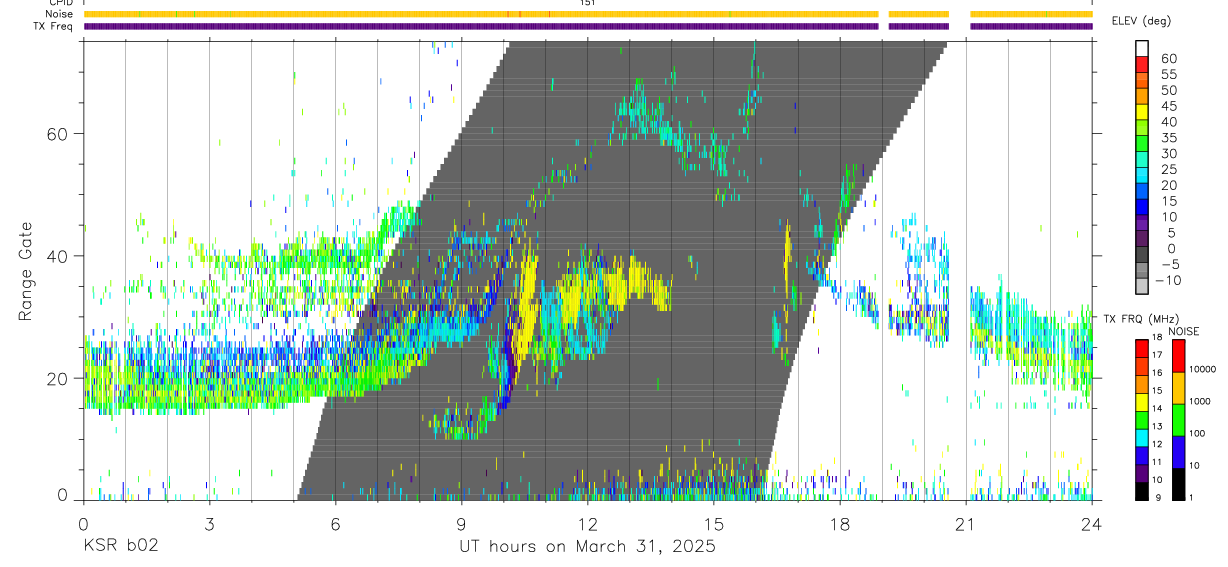Select the yellow swatch in the TX FRQ colorbar
This screenshot has height=567, width=1228.
pyautogui.click(x=1142, y=402)
